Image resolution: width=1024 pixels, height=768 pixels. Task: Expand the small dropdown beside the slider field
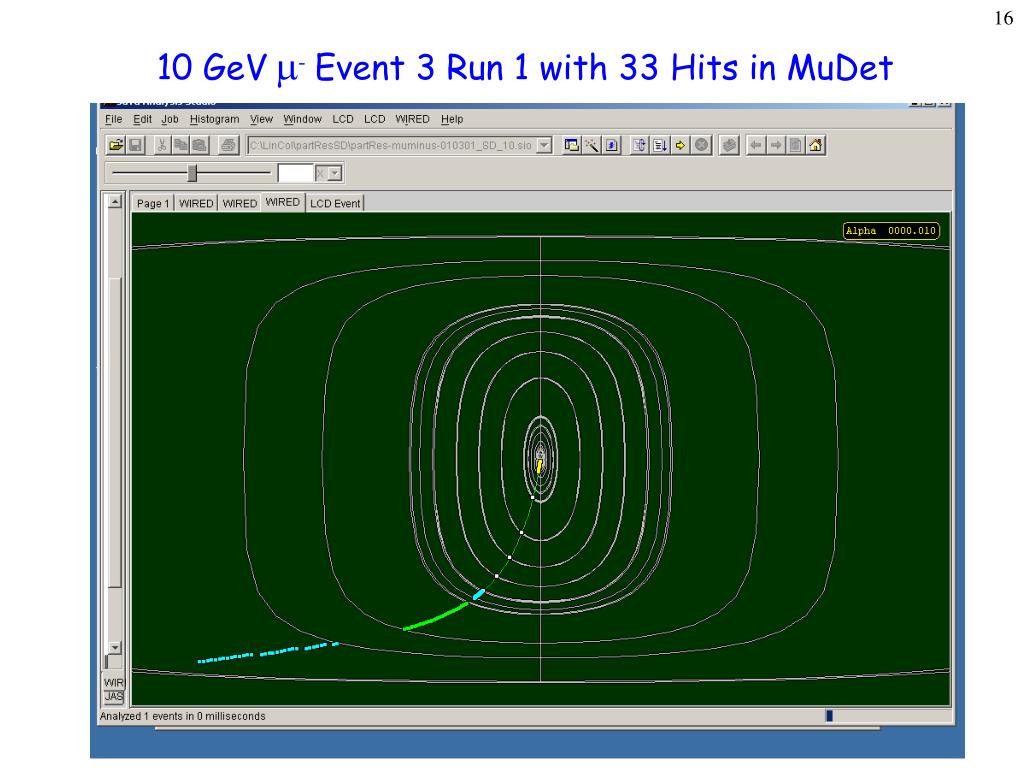pos(335,174)
